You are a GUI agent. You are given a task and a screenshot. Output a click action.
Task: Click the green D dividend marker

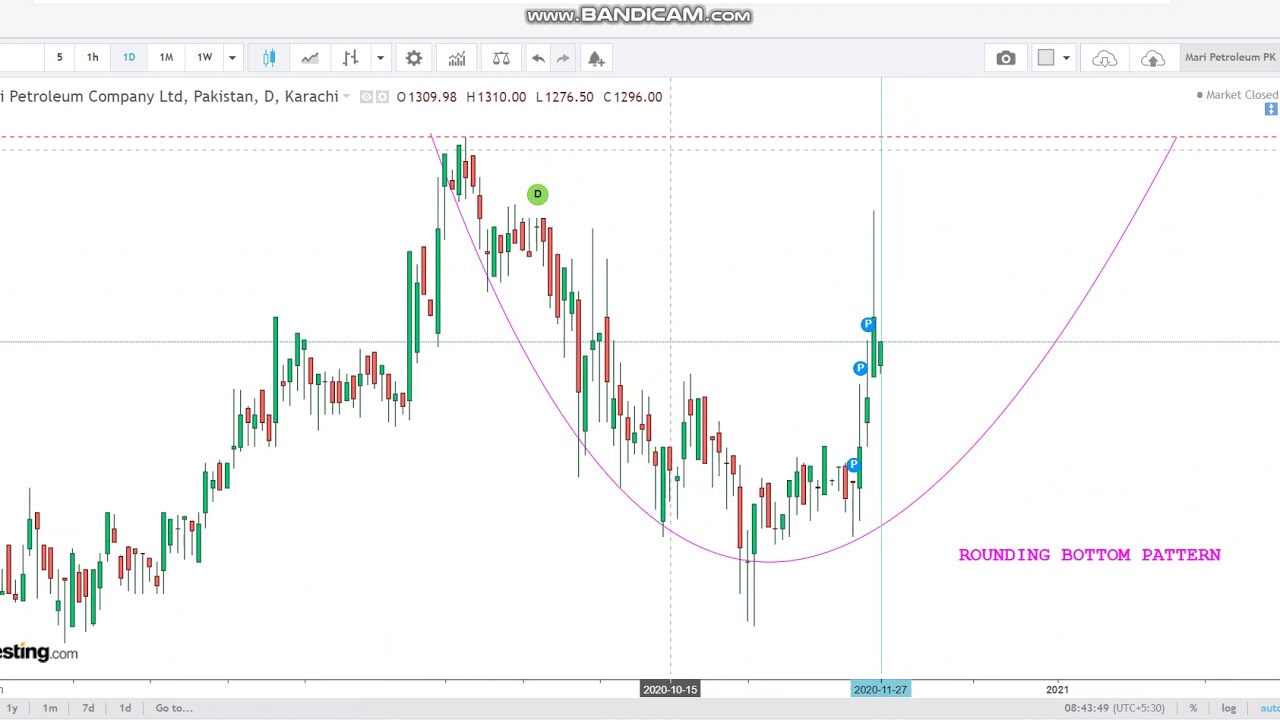click(537, 194)
